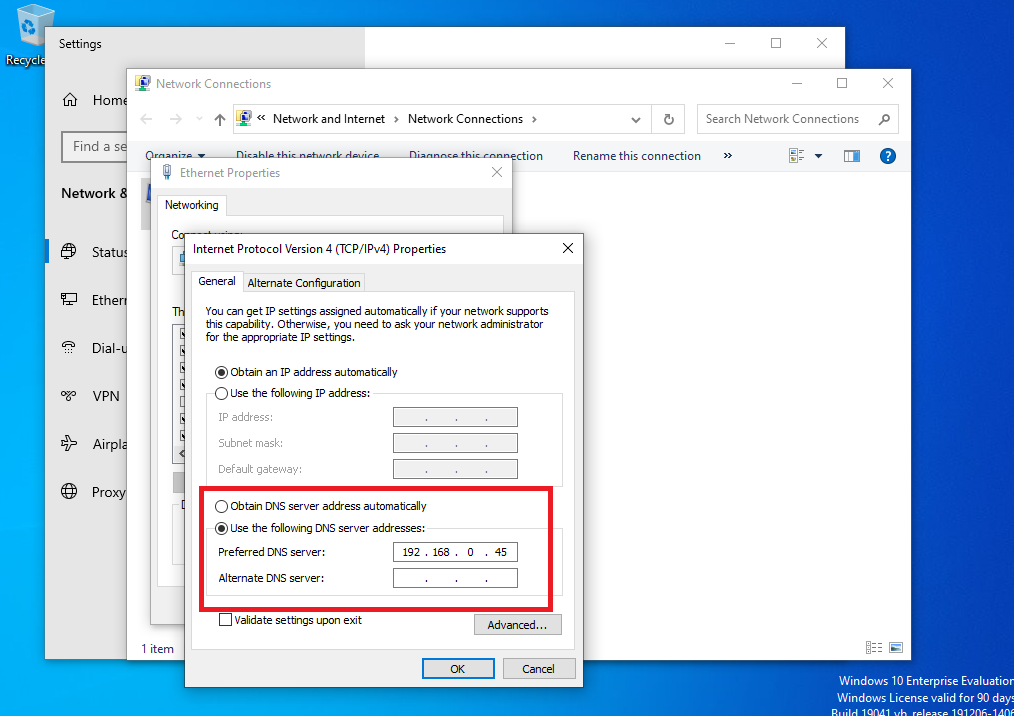The height and width of the screenshot is (716, 1014).
Task: Switch to the Alternate Configuration tab
Action: click(x=304, y=283)
